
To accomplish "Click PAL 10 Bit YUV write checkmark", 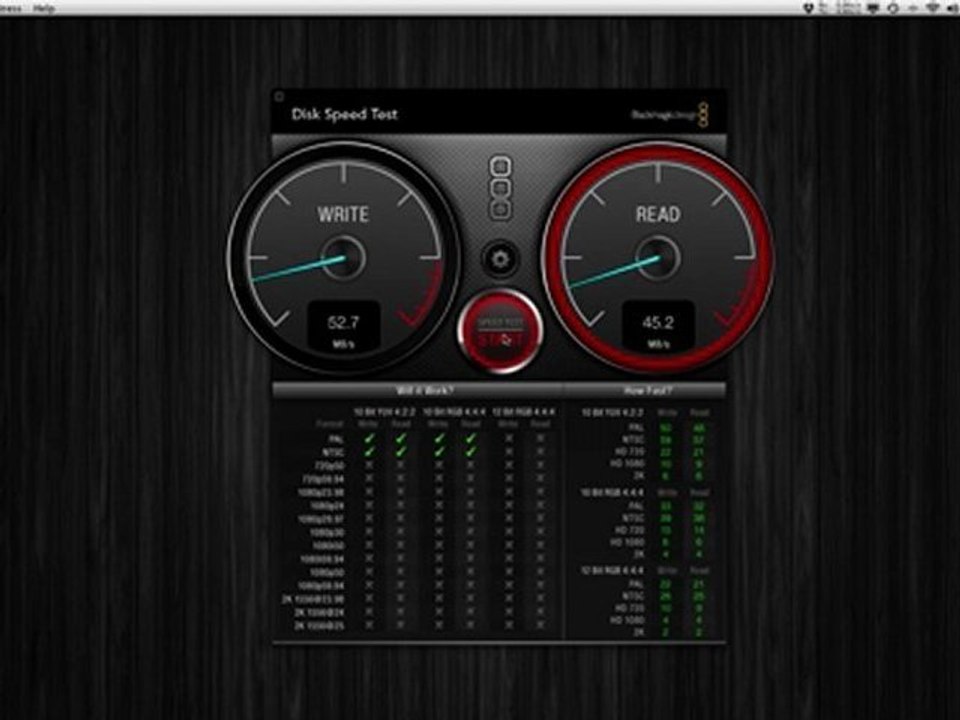I will [369, 438].
